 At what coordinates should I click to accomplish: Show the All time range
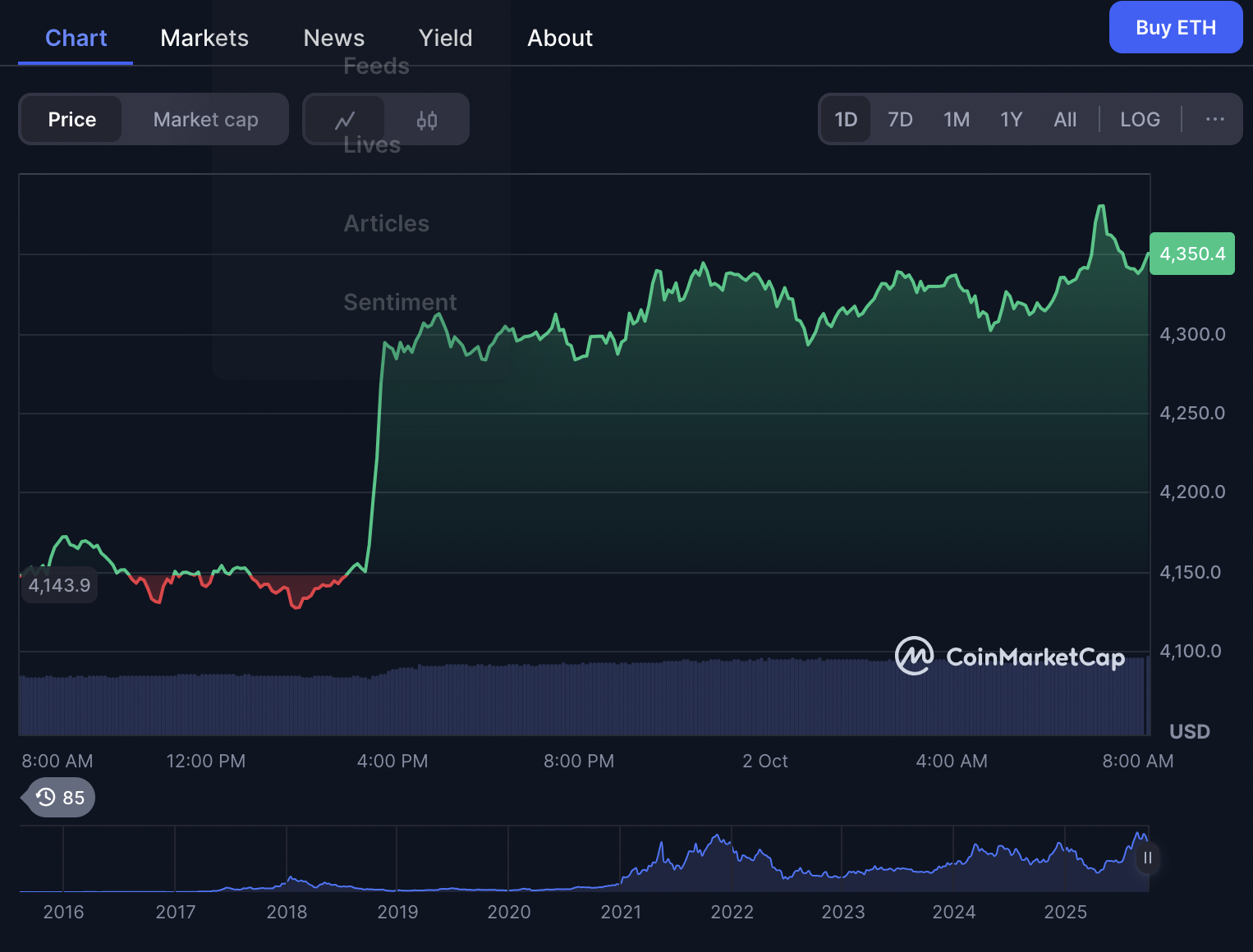(1065, 120)
